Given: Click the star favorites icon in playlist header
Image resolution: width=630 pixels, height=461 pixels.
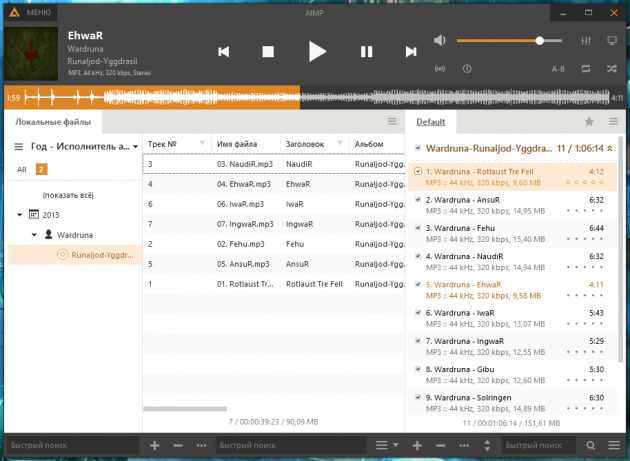Looking at the screenshot, I should coord(589,121).
